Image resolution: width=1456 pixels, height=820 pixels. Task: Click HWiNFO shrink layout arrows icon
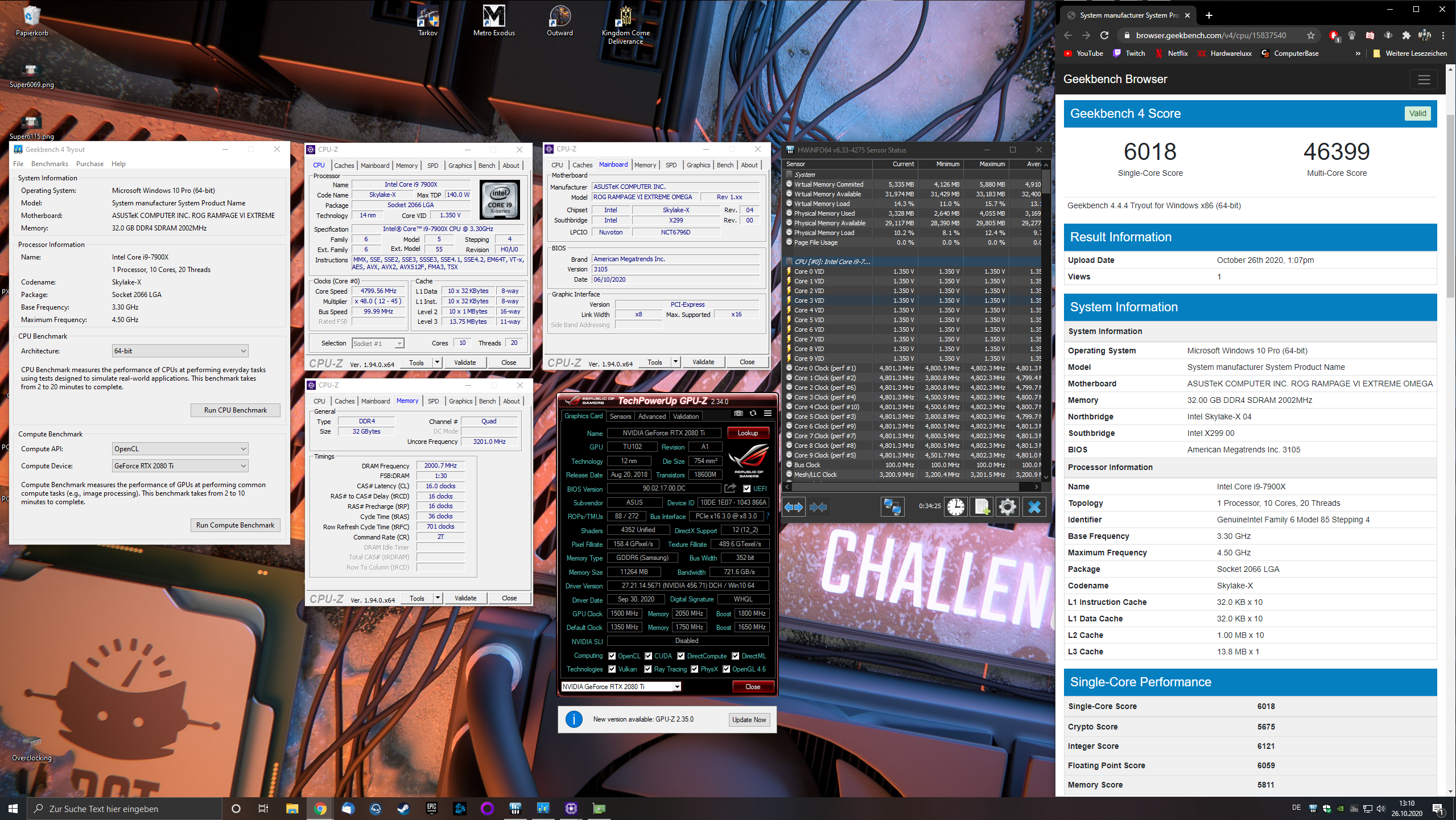click(x=818, y=506)
